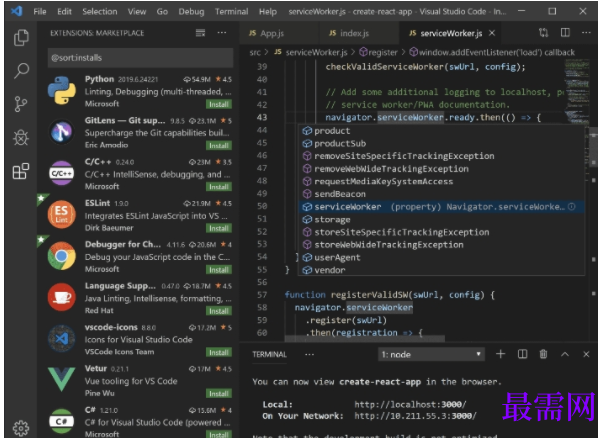614x438 pixels.
Task: Select Debugger for Chrome extension icon
Action: click(x=62, y=256)
